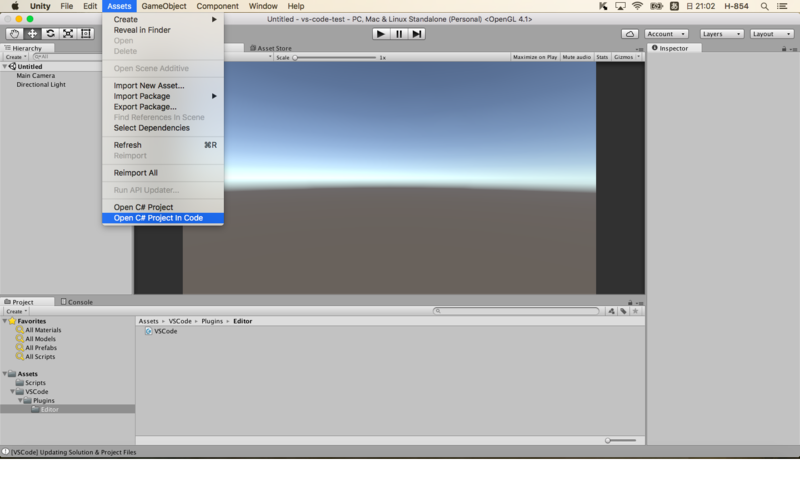Image resolution: width=800 pixels, height=500 pixels.
Task: Select the VSCode script asset
Action: [161, 331]
